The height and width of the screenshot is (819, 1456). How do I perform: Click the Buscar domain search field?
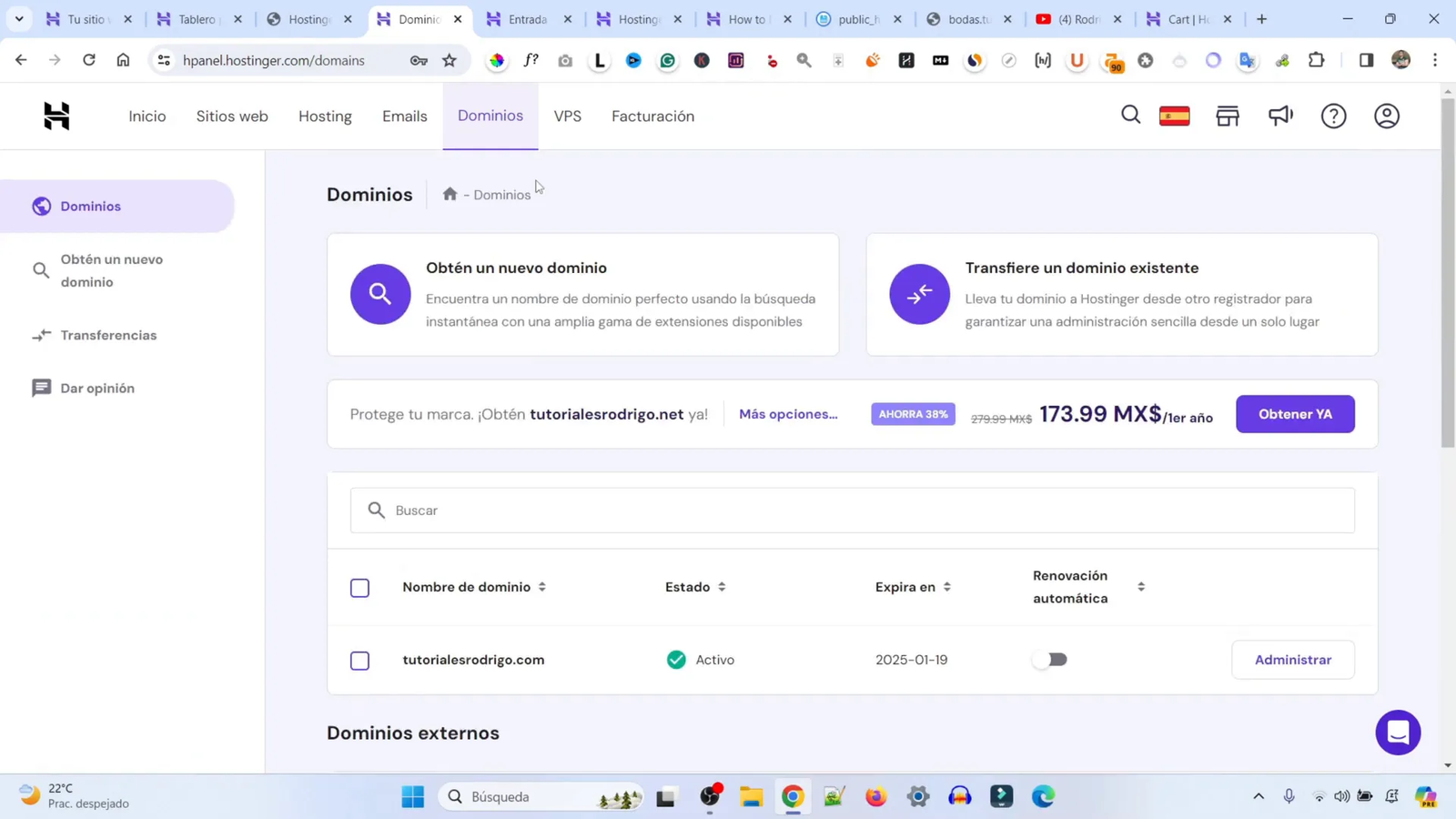tap(853, 511)
